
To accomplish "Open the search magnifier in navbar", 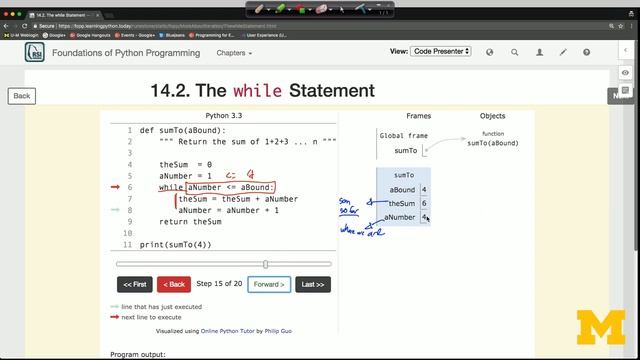I will [515, 52].
